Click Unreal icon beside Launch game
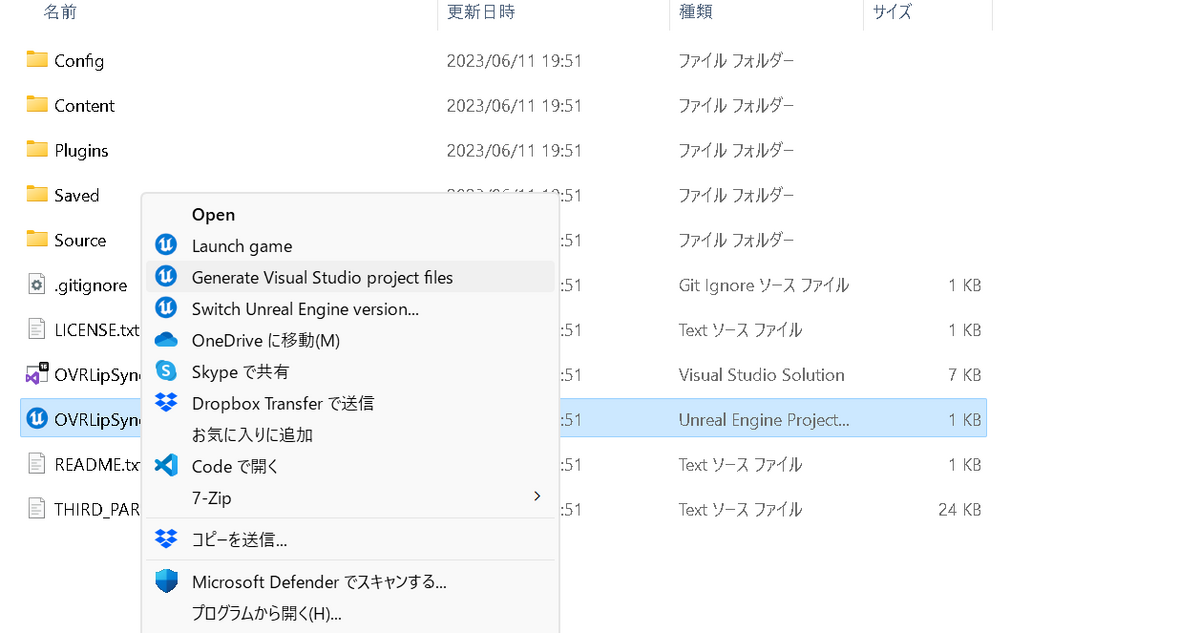This screenshot has width=1200, height=633. [166, 245]
